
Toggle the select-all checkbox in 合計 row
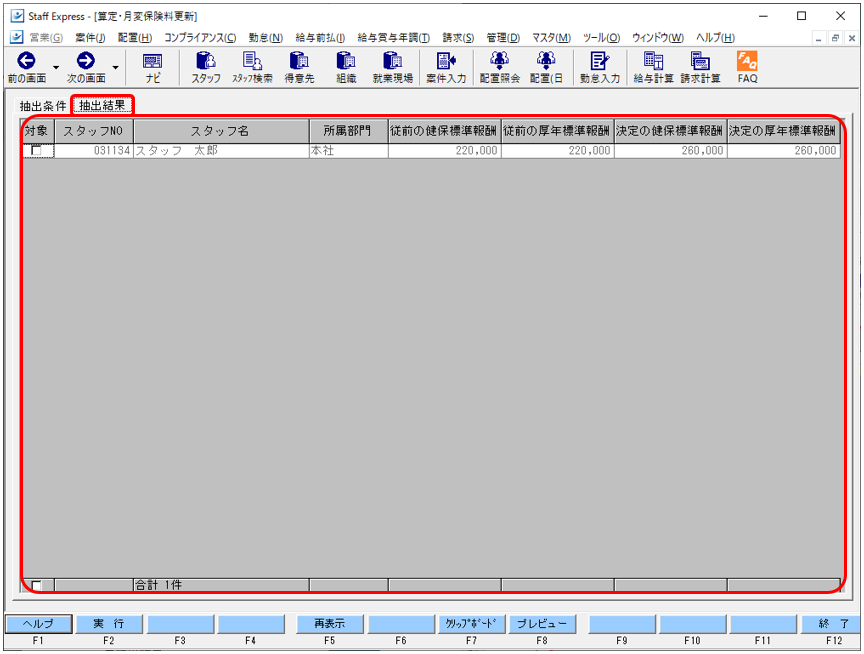pyautogui.click(x=36, y=585)
